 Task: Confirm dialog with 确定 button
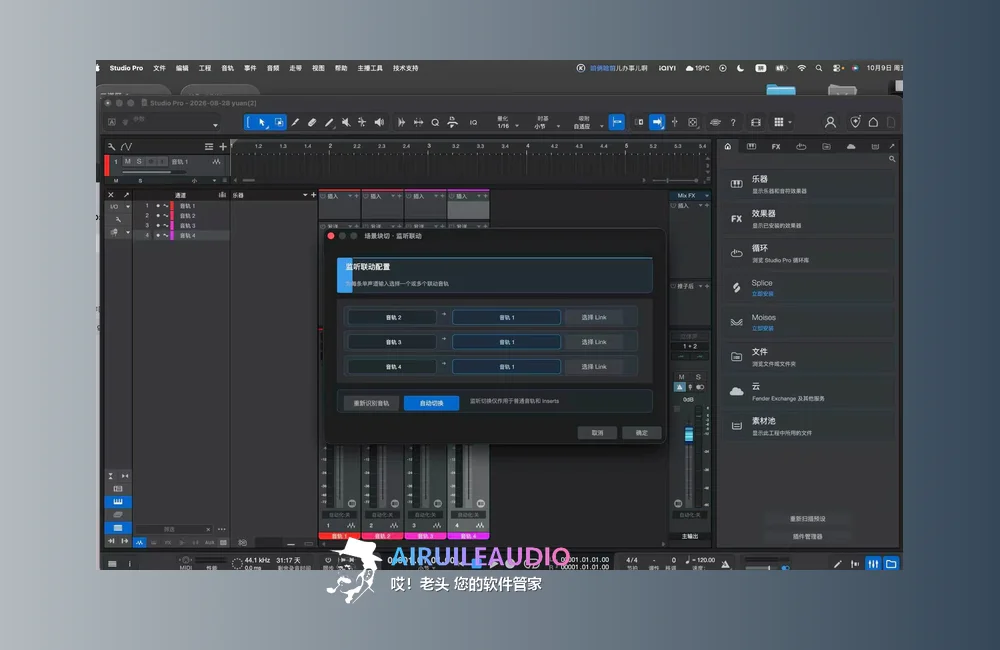(642, 433)
